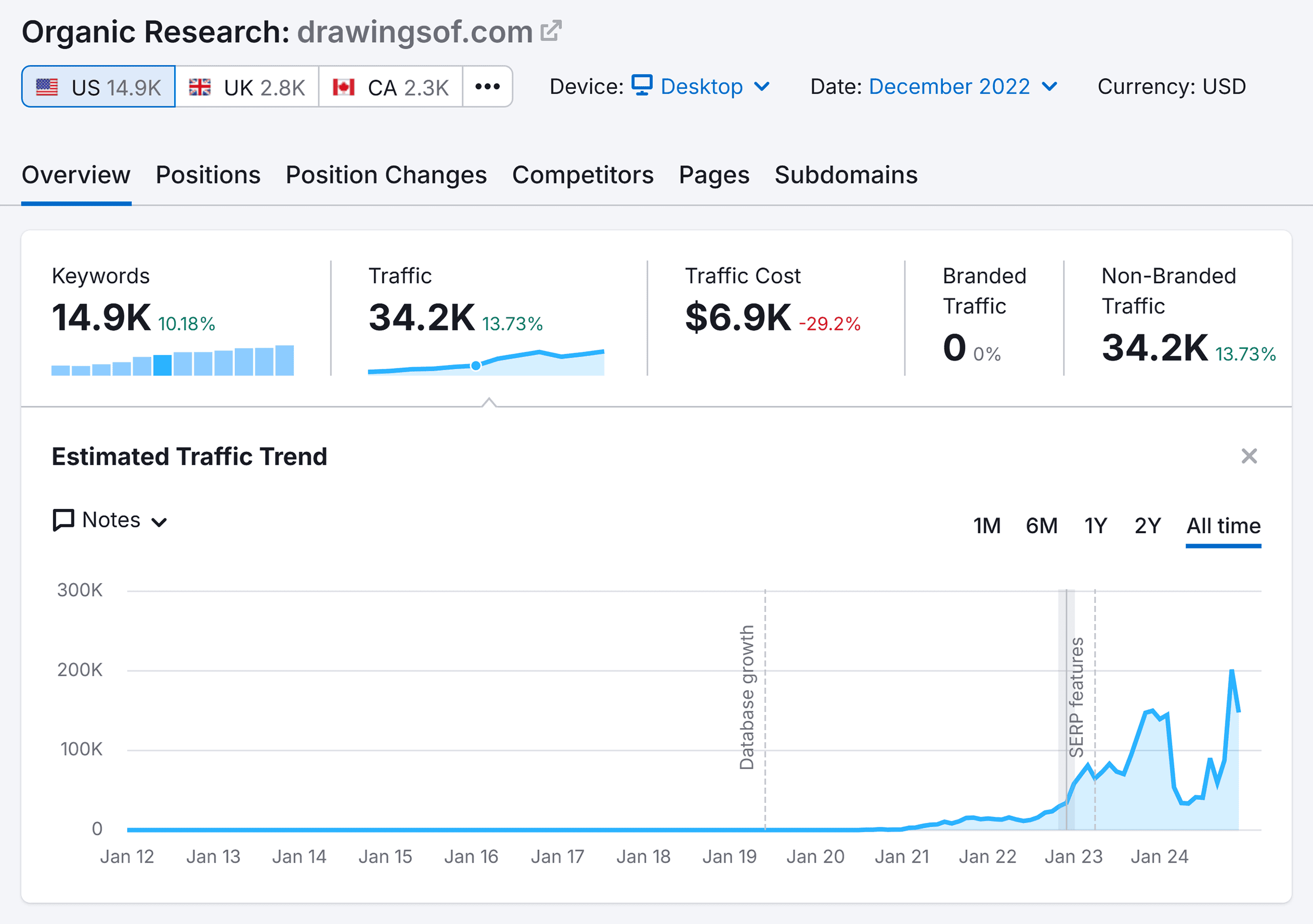This screenshot has height=924, width=1313.
Task: Click the 300K y-axis label
Action: click(x=79, y=590)
